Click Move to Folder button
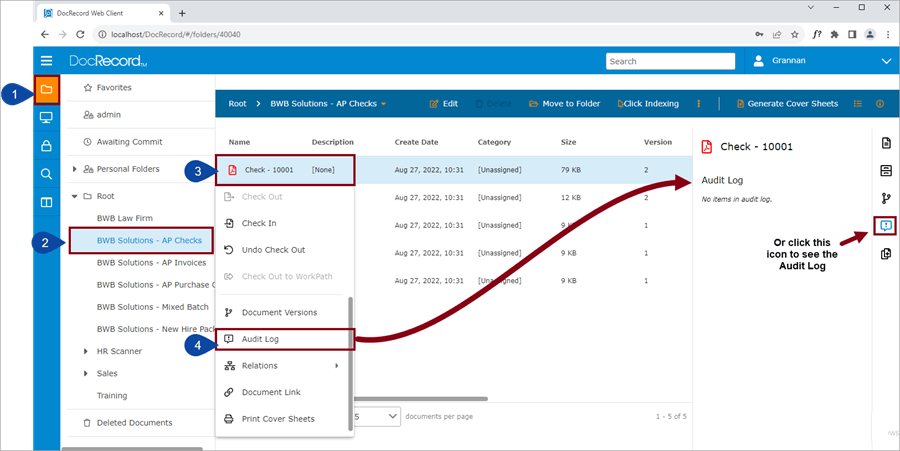Image resolution: width=900 pixels, height=451 pixels. [x=564, y=104]
